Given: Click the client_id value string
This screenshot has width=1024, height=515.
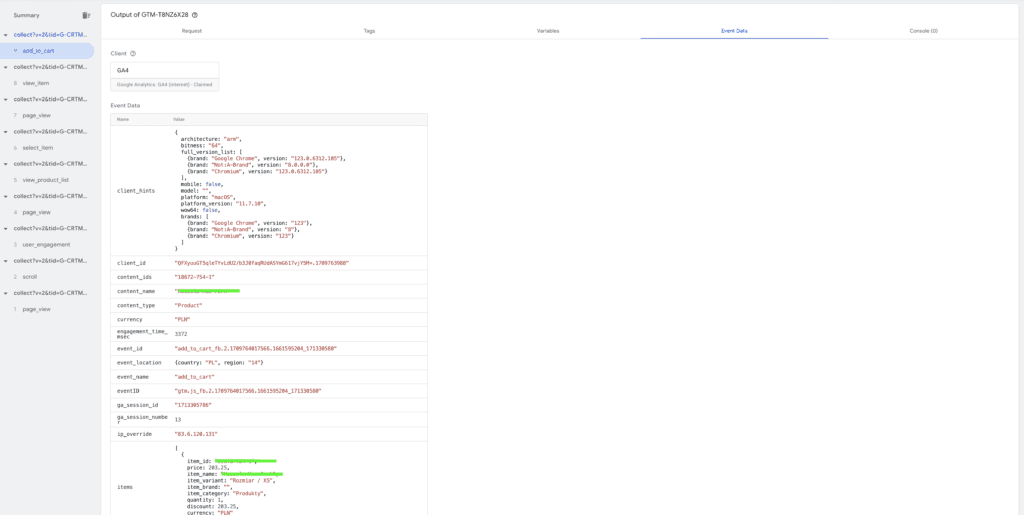Looking at the screenshot, I should click(x=262, y=262).
